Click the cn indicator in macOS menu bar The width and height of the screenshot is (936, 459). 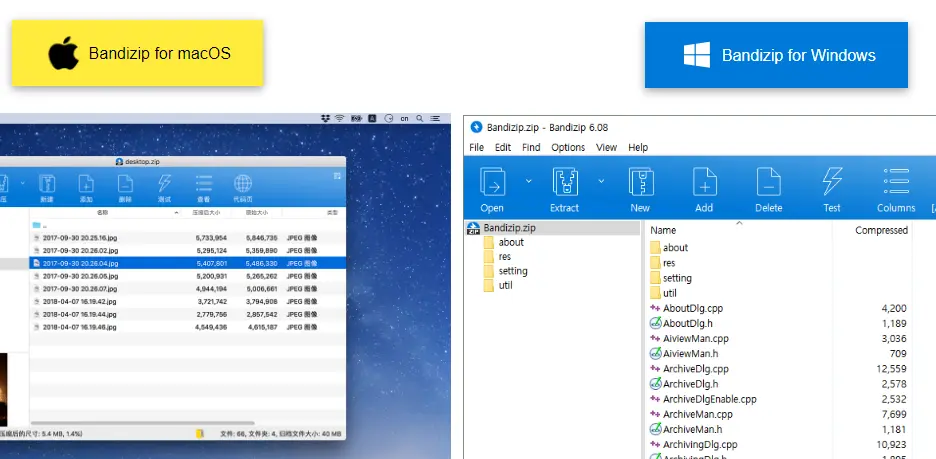click(404, 118)
